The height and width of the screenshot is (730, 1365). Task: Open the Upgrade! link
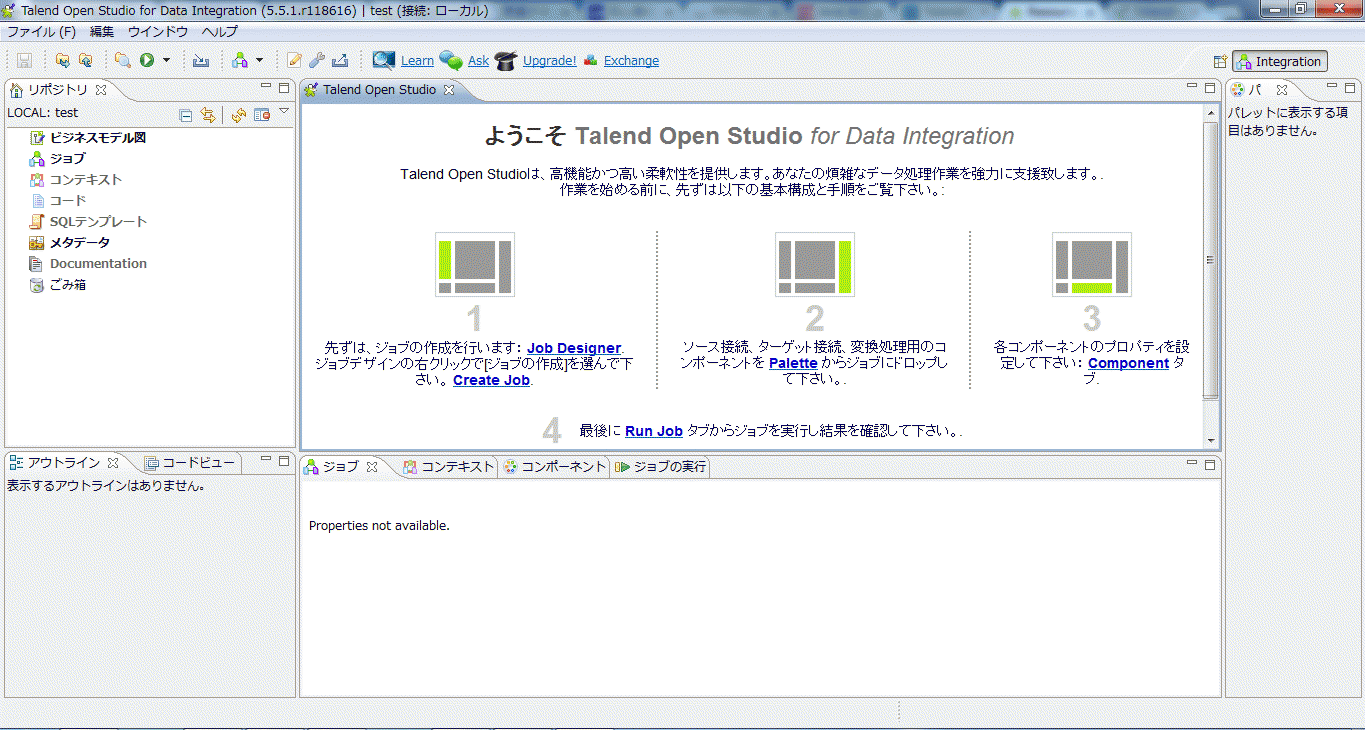549,61
